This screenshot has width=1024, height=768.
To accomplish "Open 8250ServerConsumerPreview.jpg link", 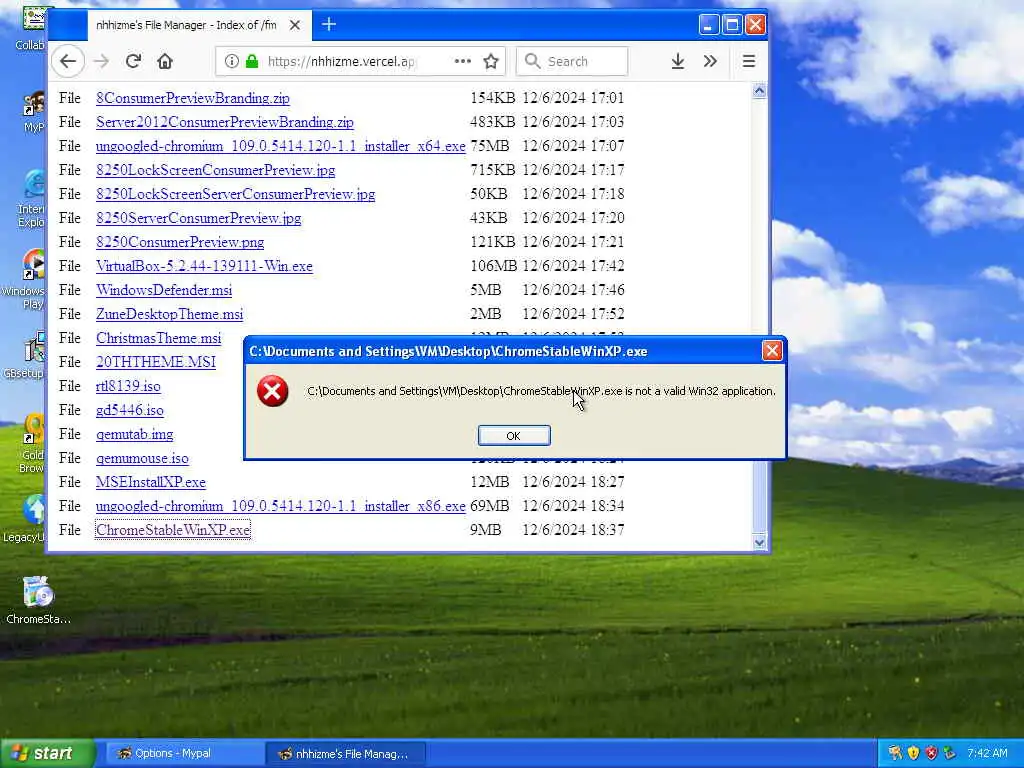I will [x=199, y=218].
